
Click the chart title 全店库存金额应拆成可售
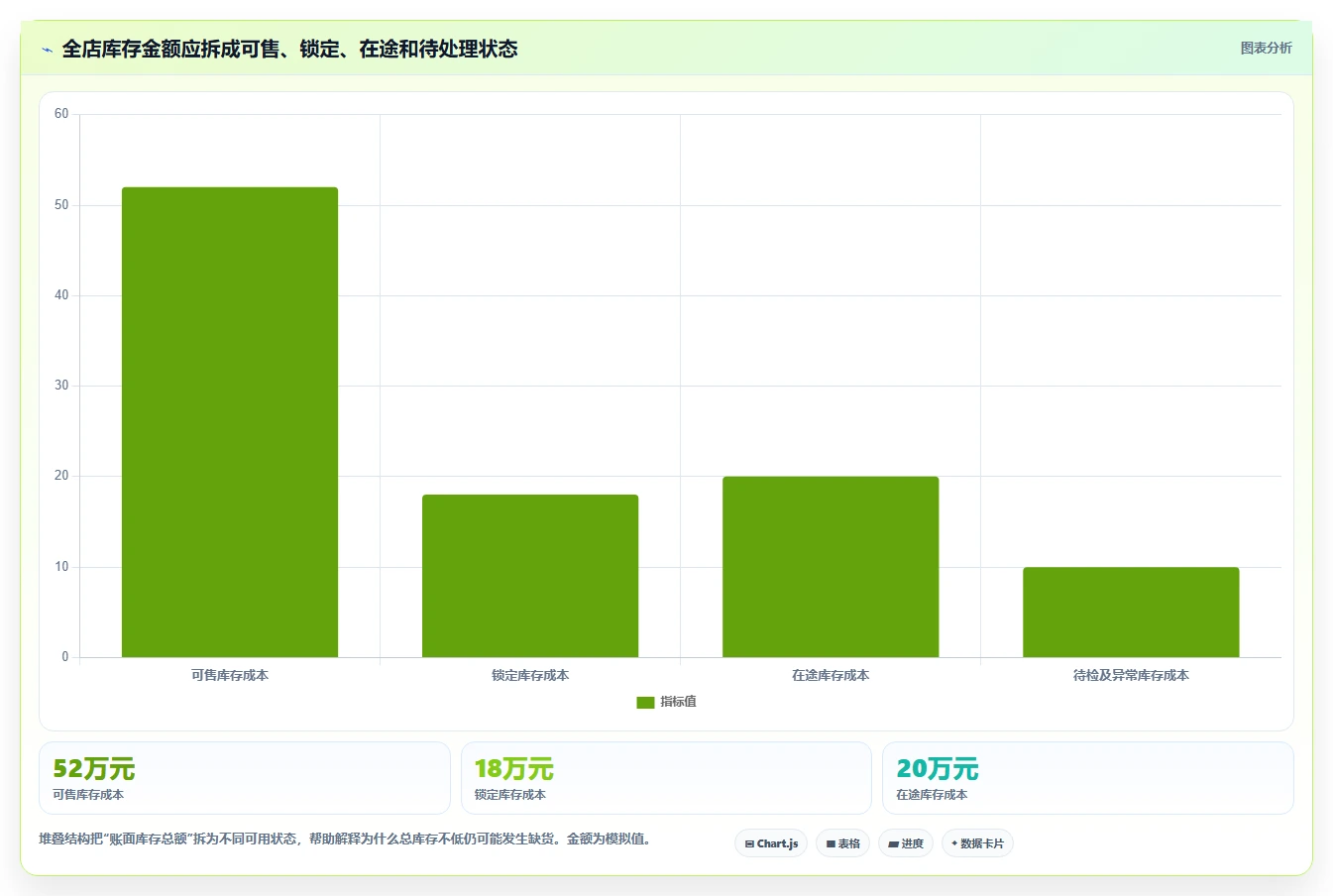coord(289,49)
